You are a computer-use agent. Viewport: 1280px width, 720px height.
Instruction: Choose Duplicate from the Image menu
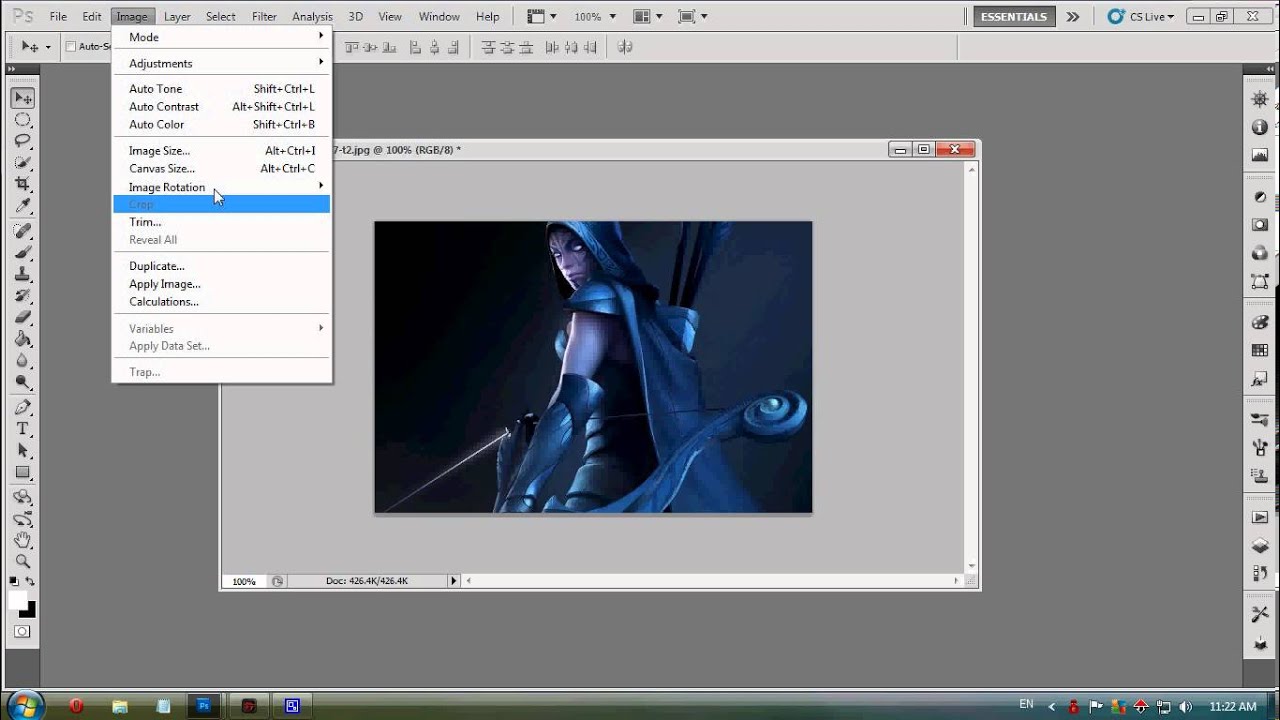tap(221, 266)
